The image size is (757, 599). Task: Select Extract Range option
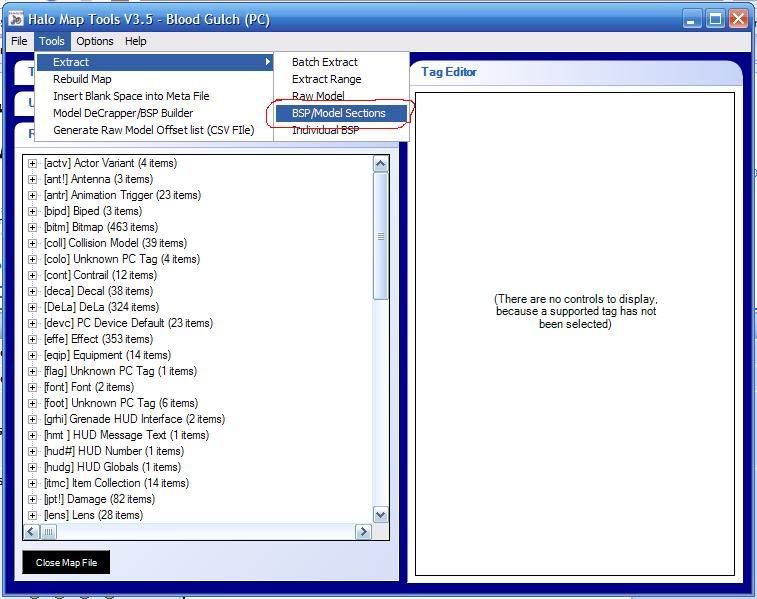click(x=341, y=79)
